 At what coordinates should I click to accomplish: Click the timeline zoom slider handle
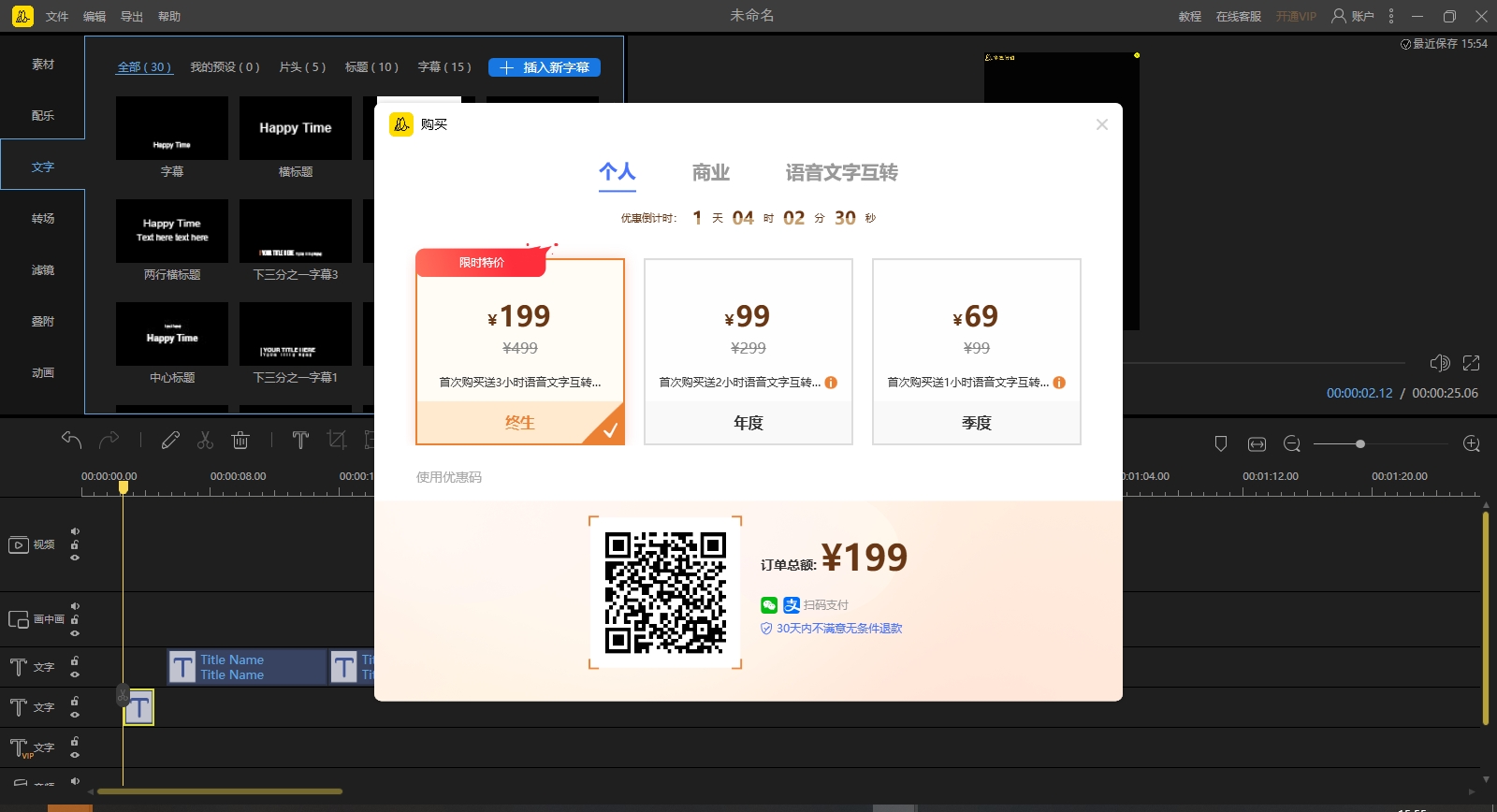point(1359,443)
